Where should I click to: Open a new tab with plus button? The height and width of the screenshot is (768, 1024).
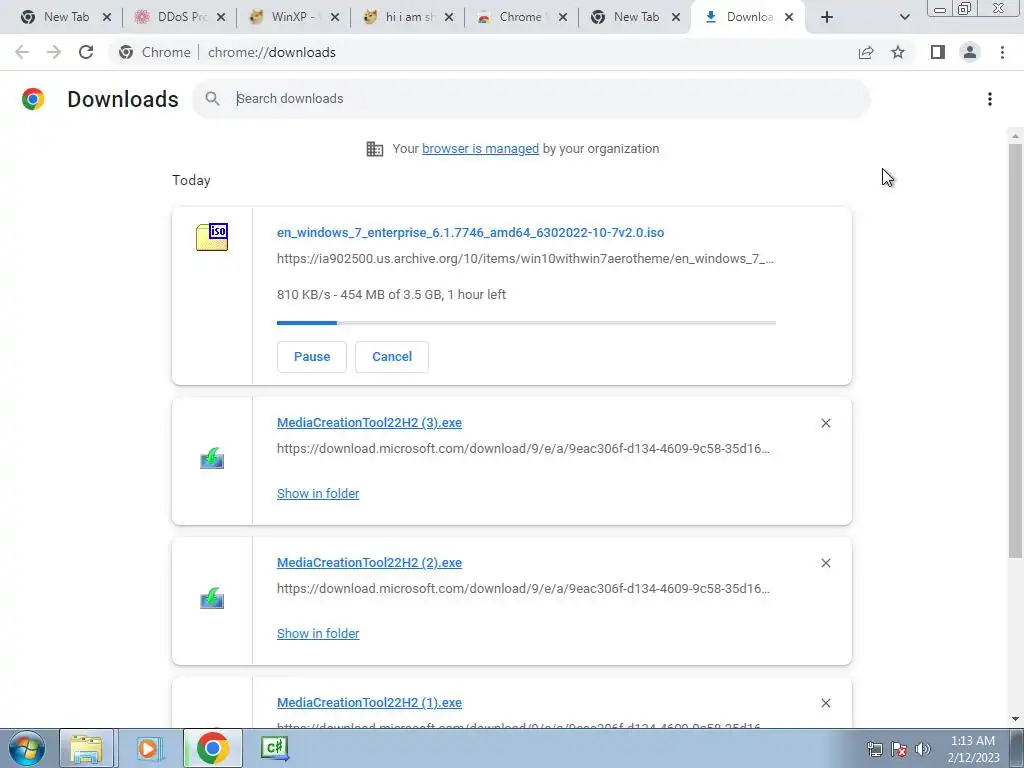827,17
